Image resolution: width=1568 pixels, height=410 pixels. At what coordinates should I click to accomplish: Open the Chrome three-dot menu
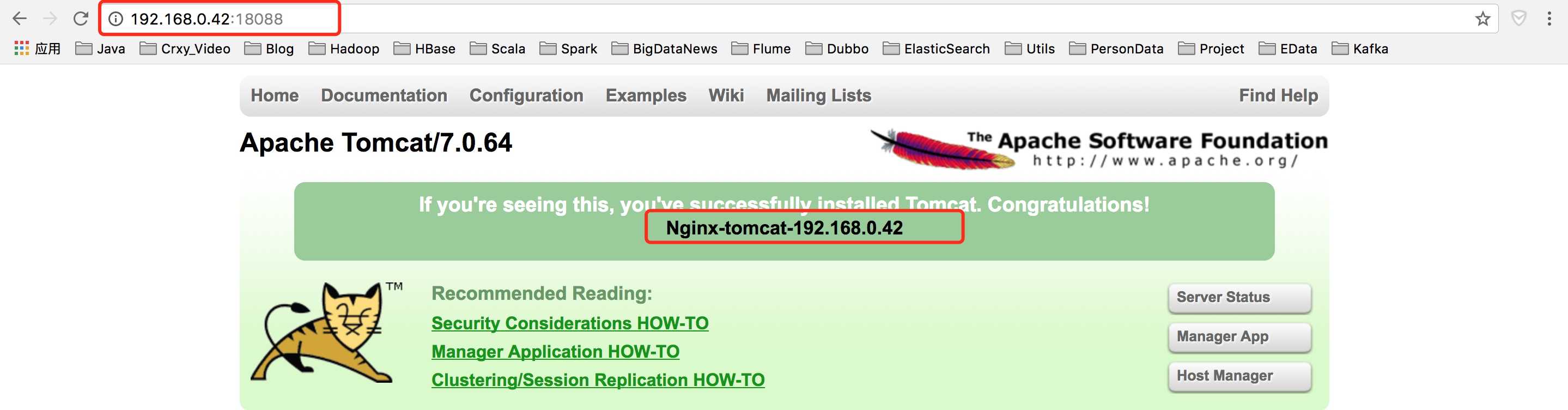point(1549,19)
